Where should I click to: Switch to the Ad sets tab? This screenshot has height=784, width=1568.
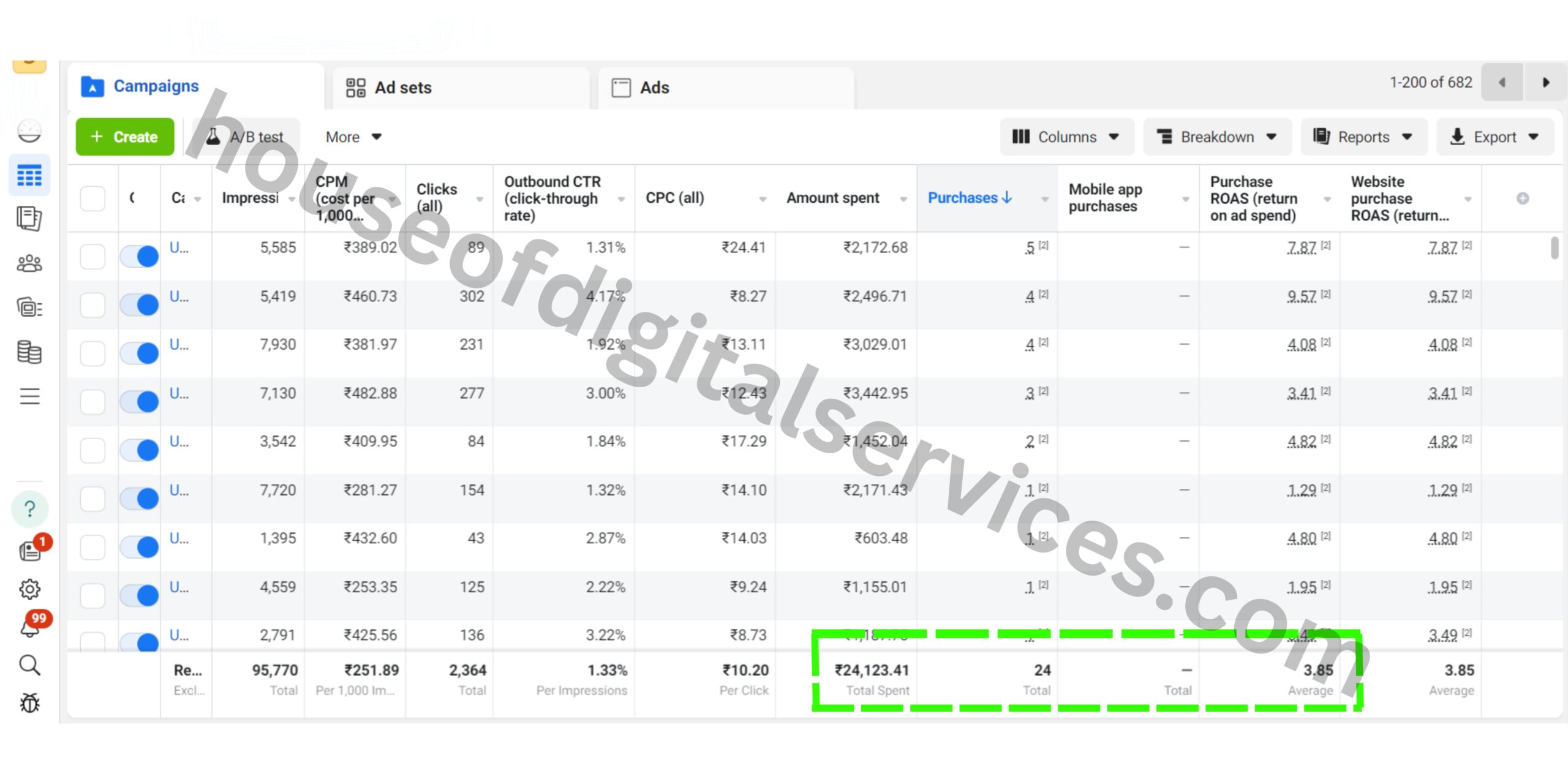461,88
